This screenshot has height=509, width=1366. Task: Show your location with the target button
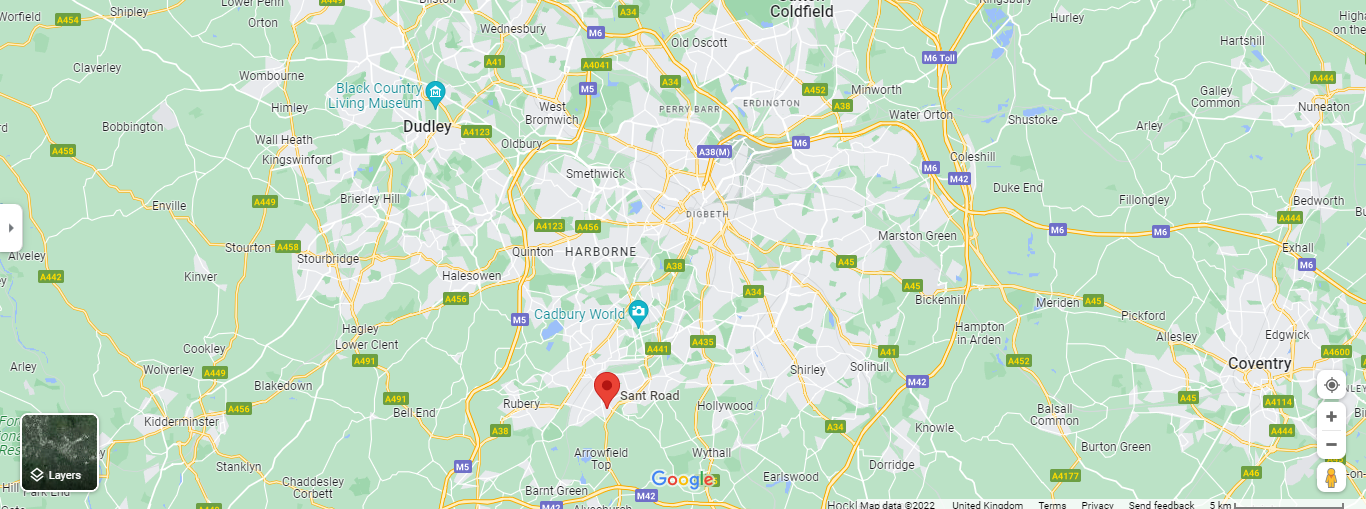(x=1331, y=385)
